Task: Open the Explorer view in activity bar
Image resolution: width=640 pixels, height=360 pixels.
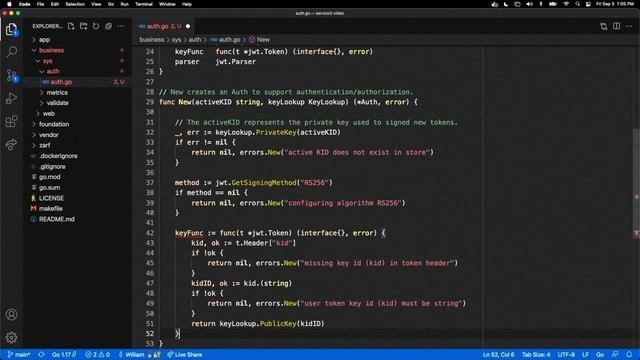Action: (x=11, y=29)
